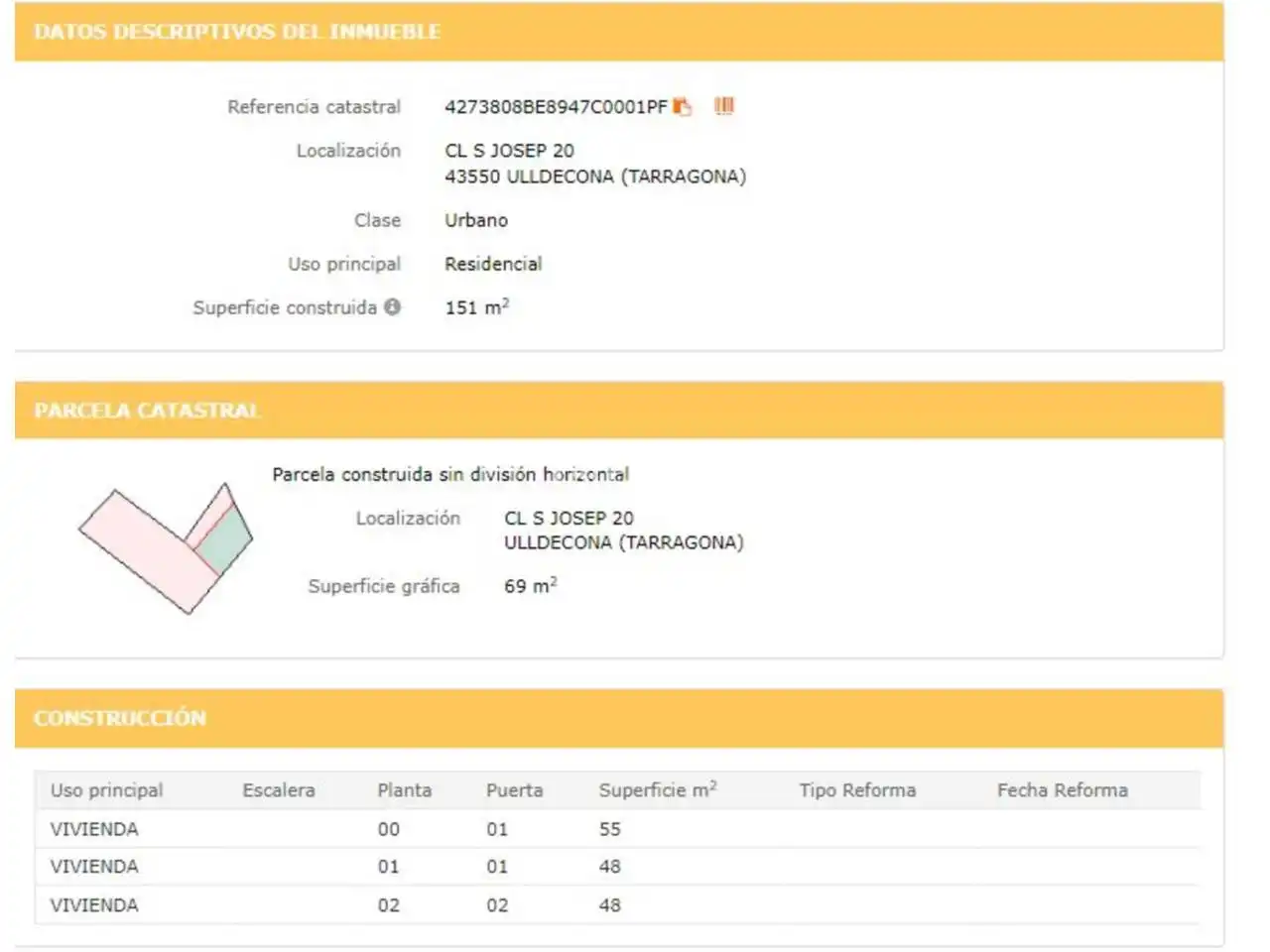Click the Fecha Reforma column header
The width and height of the screenshot is (1270, 952).
(1063, 790)
